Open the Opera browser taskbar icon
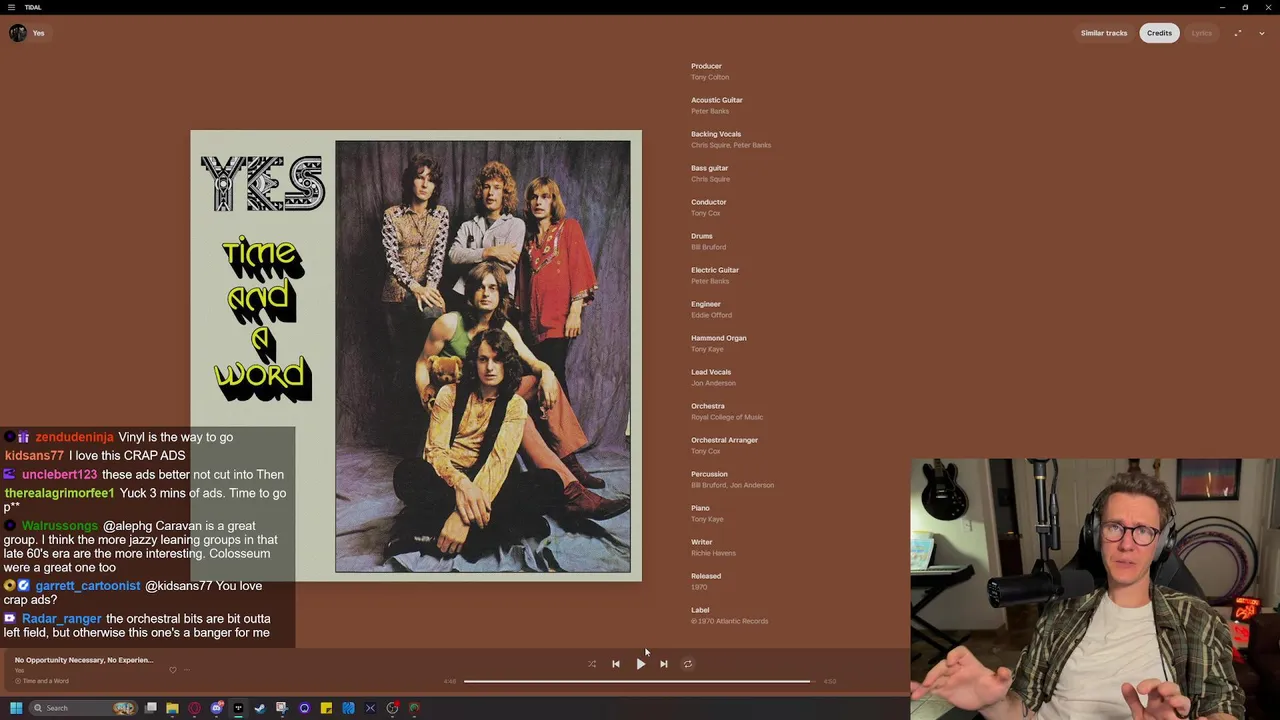Screen dimensions: 1280x720 [194, 708]
